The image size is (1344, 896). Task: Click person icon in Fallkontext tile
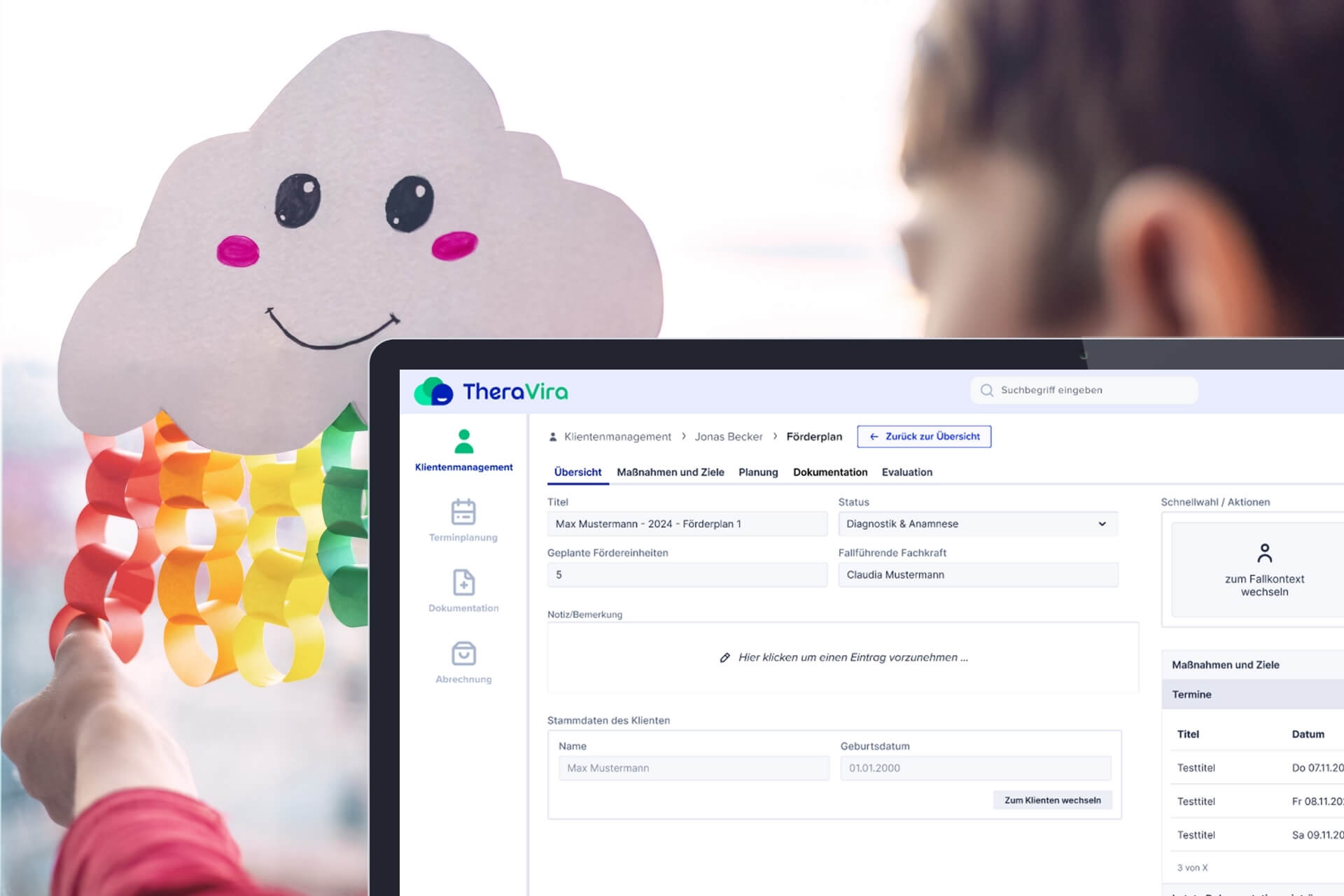1264,553
